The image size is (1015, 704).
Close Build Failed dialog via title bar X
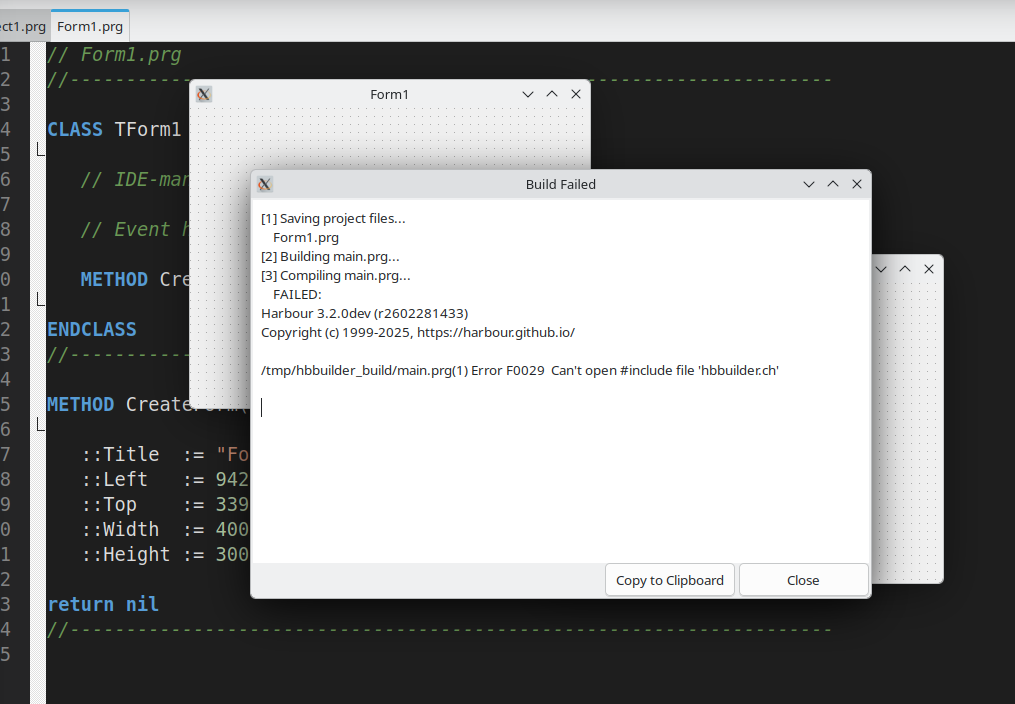pos(857,184)
